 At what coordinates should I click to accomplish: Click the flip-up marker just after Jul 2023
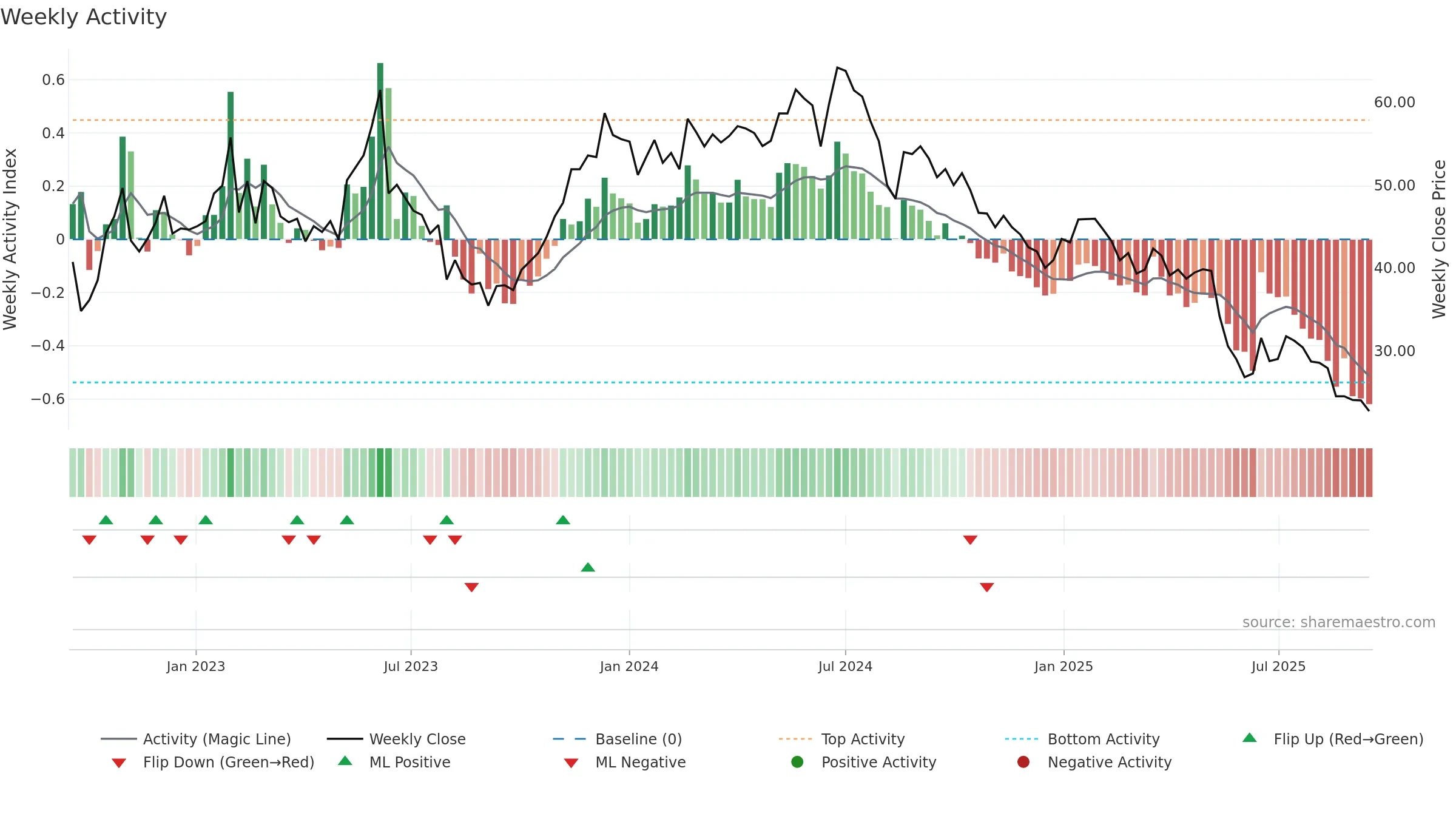tap(447, 520)
